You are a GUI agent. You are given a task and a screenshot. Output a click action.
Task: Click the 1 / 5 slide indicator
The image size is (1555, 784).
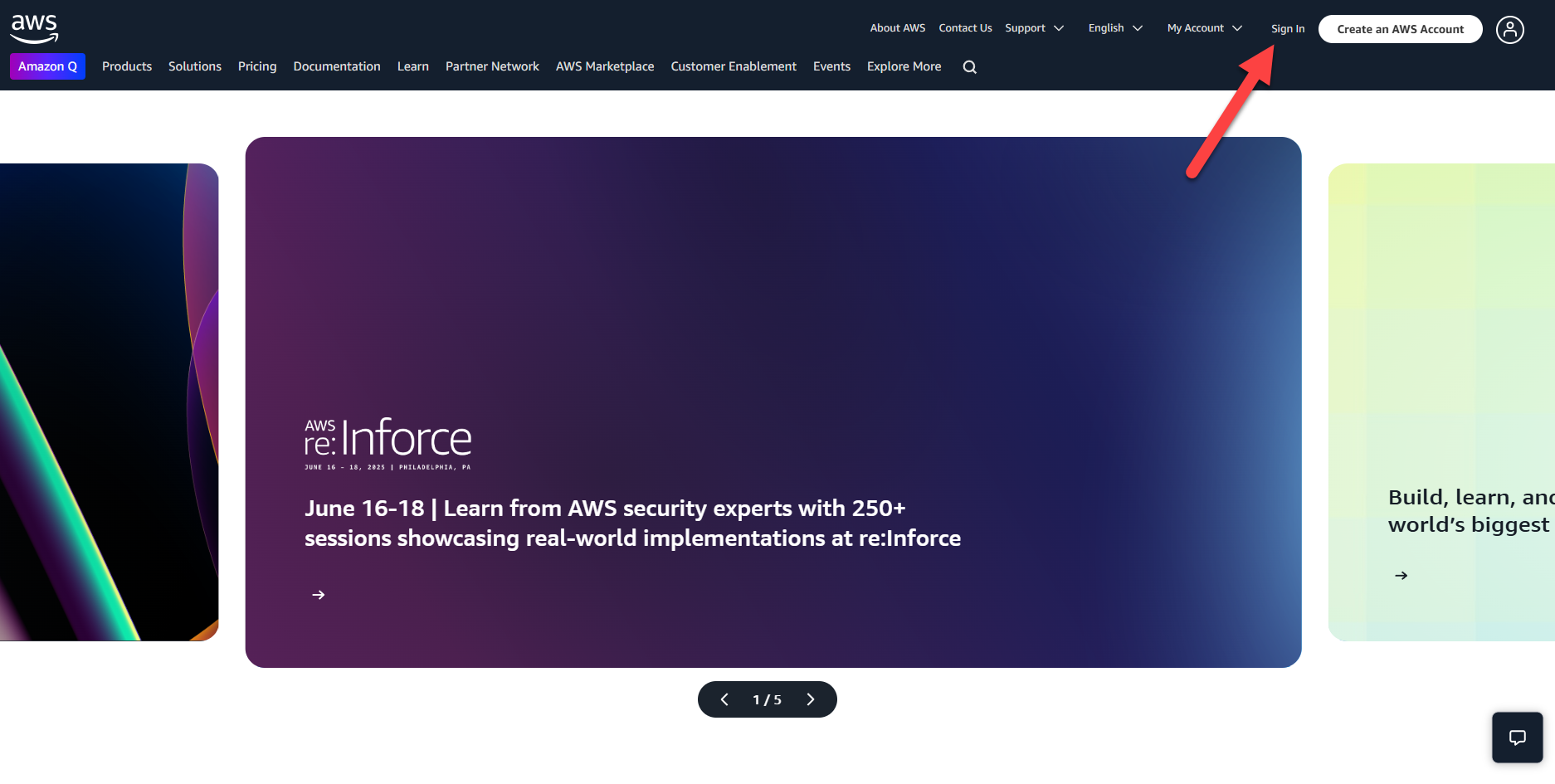pyautogui.click(x=767, y=699)
